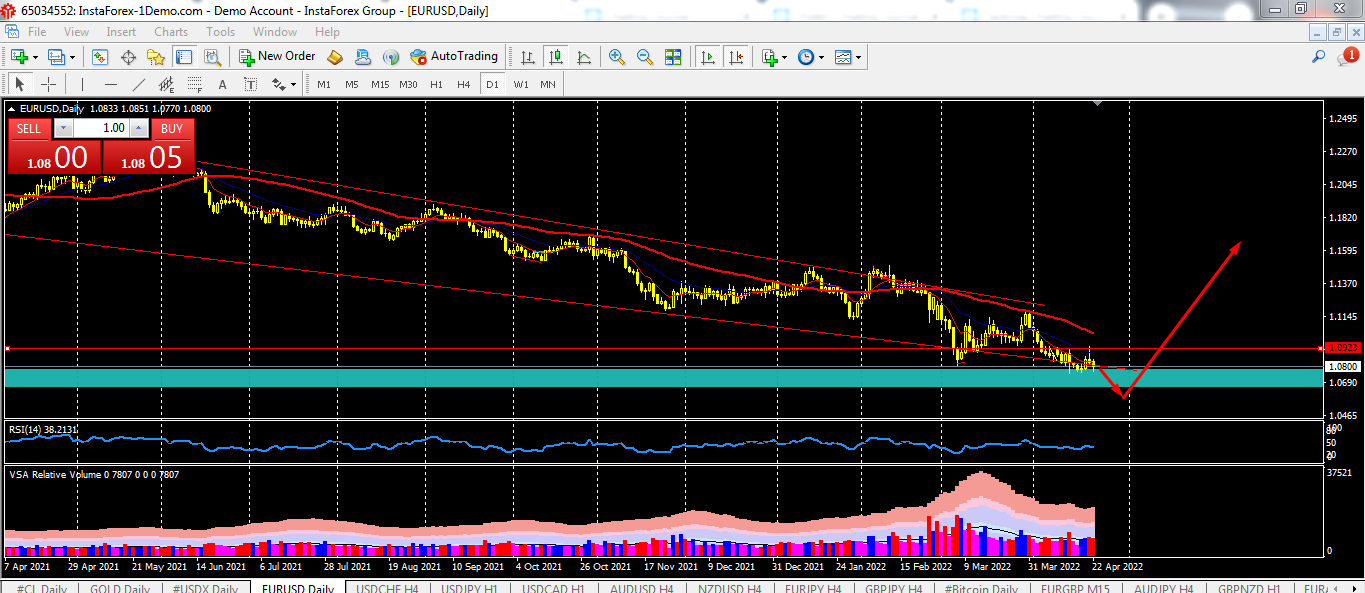
Task: Open the Templates dropdown arrow
Action: click(859, 57)
